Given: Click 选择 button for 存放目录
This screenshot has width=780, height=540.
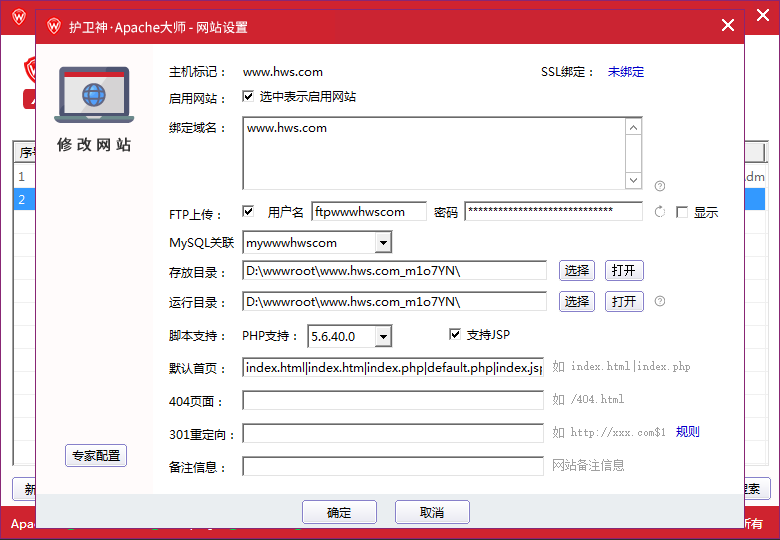Looking at the screenshot, I should click(577, 270).
